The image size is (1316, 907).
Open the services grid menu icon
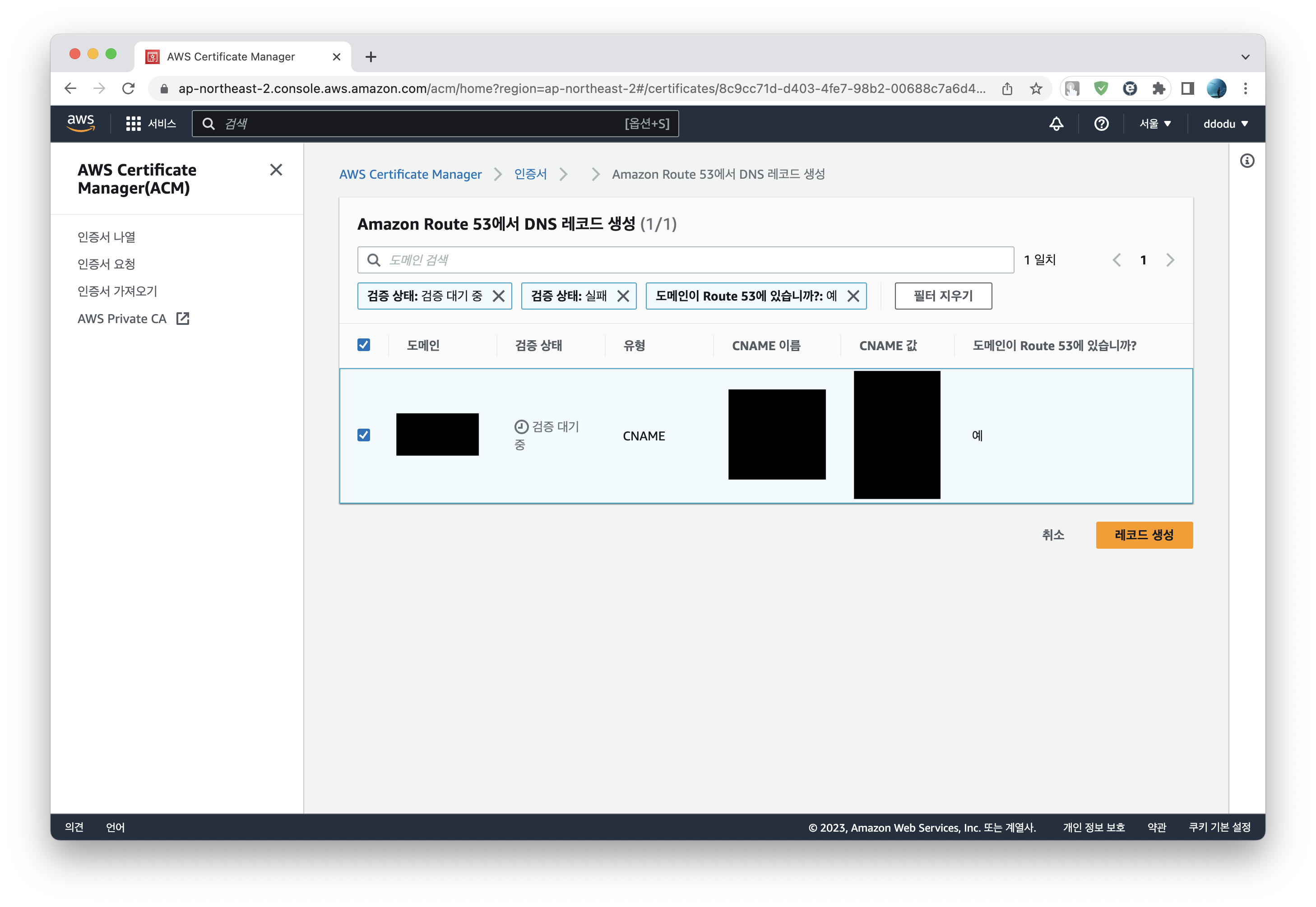[x=133, y=123]
